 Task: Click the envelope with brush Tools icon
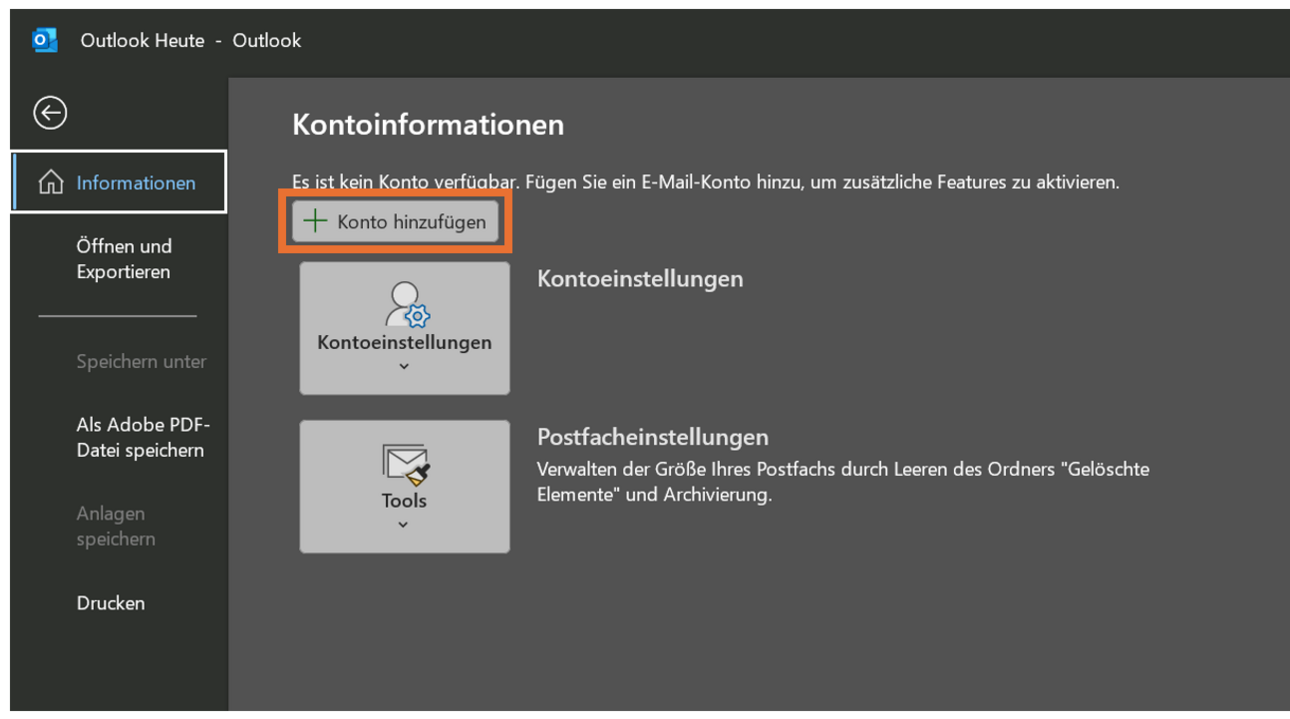405,464
